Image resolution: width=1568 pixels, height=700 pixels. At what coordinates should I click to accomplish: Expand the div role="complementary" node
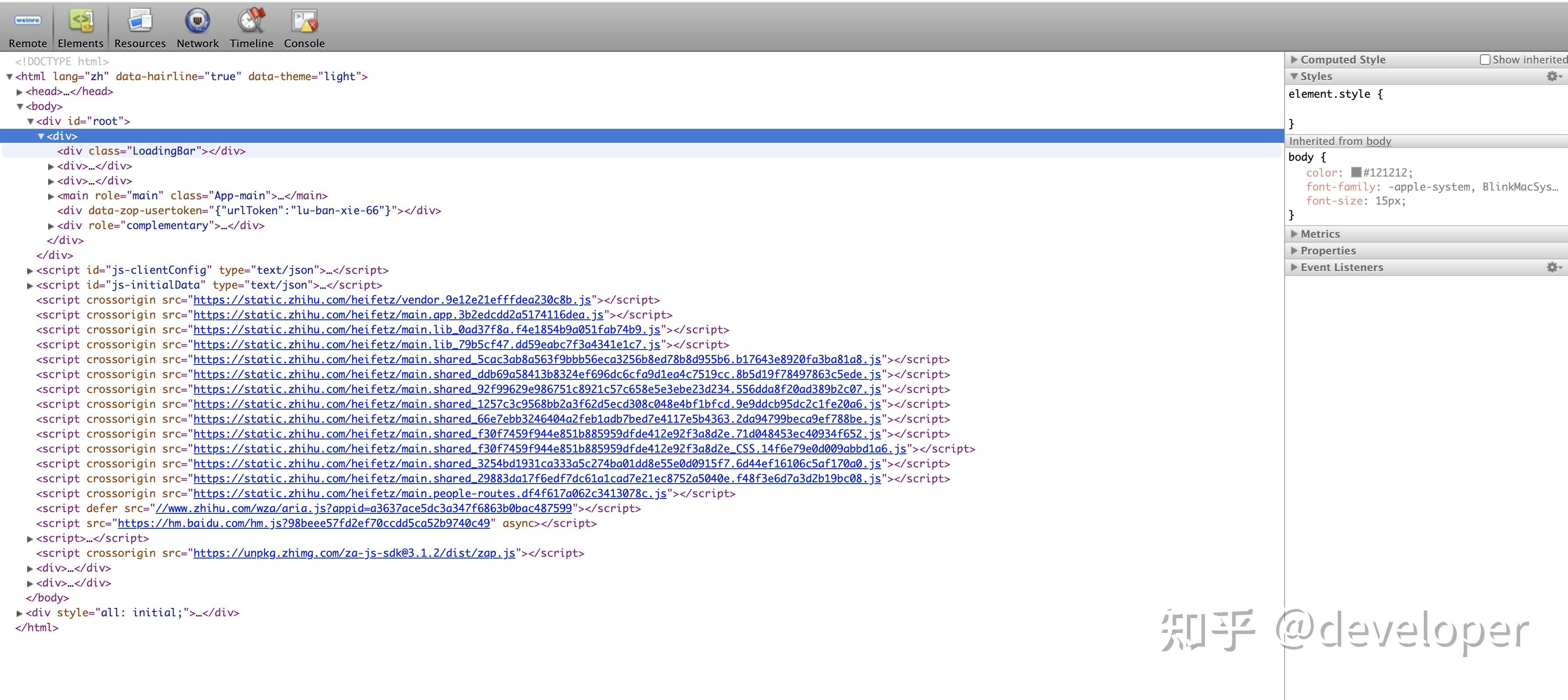51,226
